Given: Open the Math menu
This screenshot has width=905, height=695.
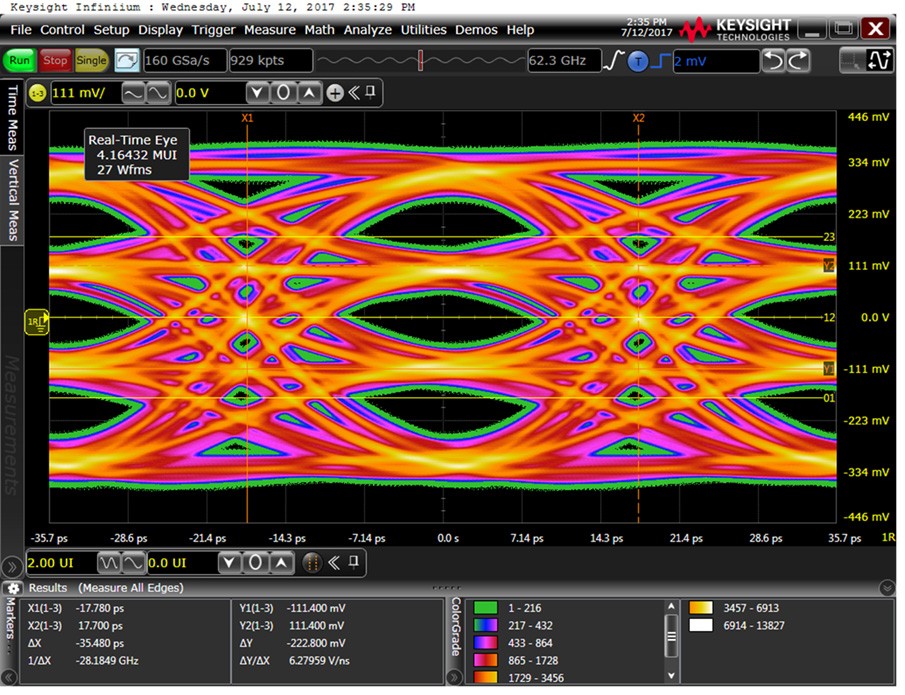Looking at the screenshot, I should (320, 29).
